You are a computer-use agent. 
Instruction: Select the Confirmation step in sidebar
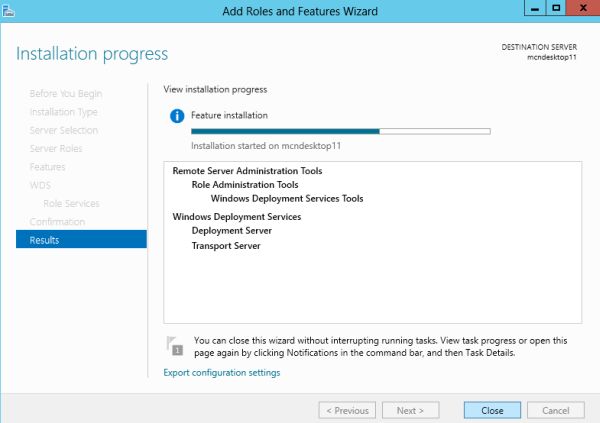coord(57,222)
